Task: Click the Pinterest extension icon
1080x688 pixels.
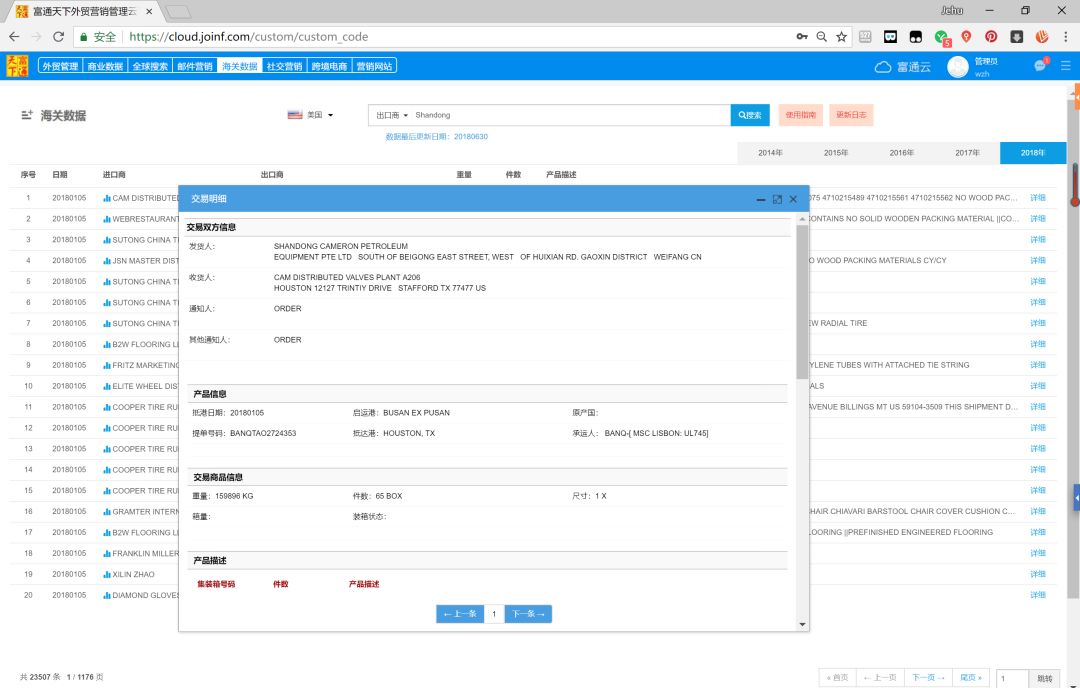Action: click(x=991, y=37)
